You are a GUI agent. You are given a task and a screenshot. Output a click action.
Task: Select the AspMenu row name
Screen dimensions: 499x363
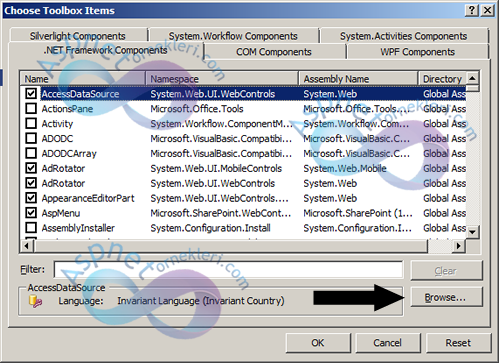(61, 213)
